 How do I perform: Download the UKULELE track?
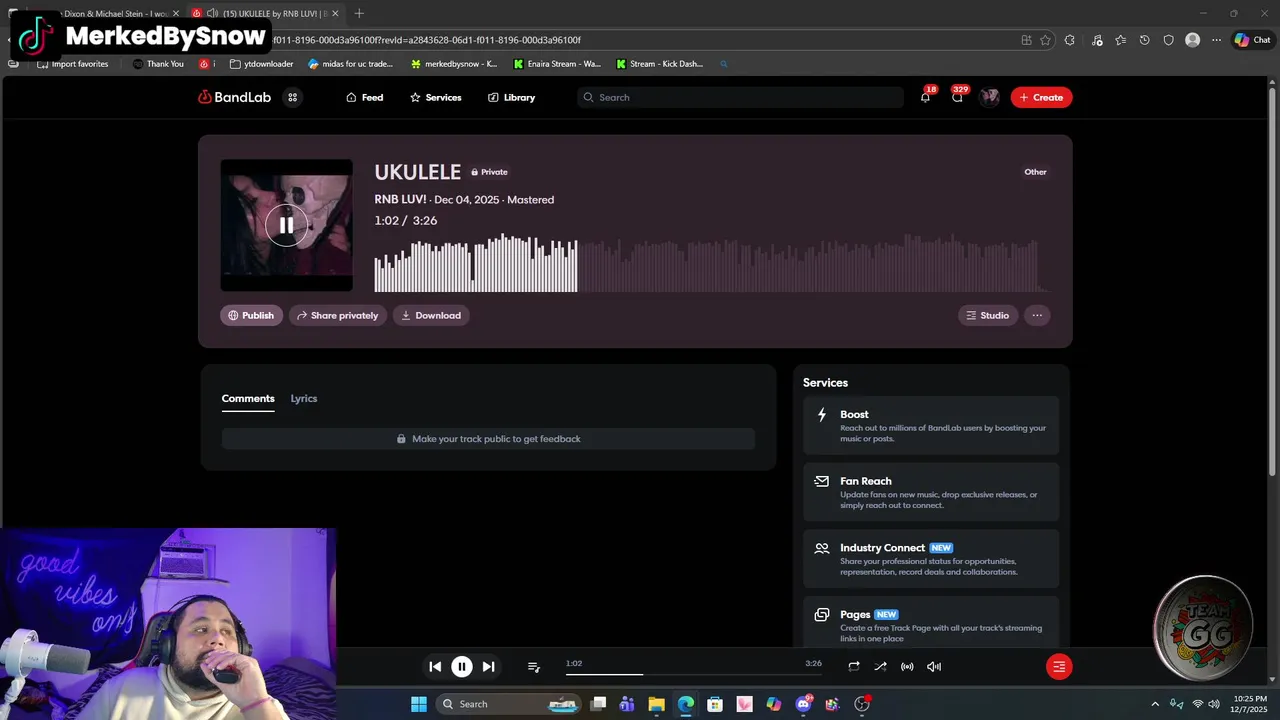[431, 315]
